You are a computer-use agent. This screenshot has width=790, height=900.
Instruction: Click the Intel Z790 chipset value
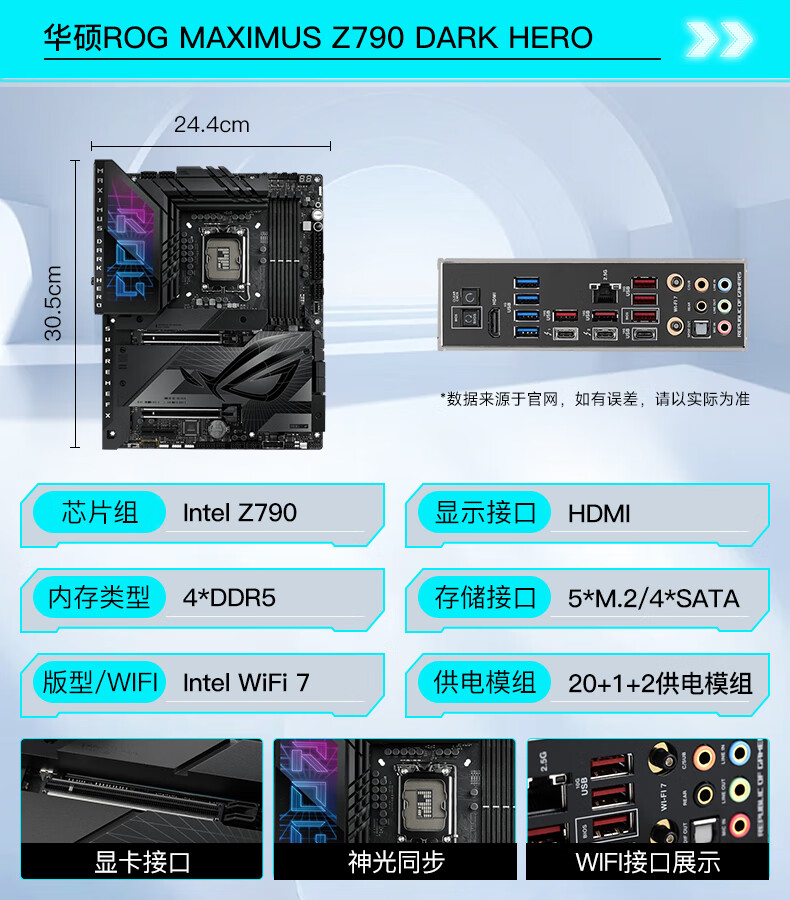(x=239, y=513)
